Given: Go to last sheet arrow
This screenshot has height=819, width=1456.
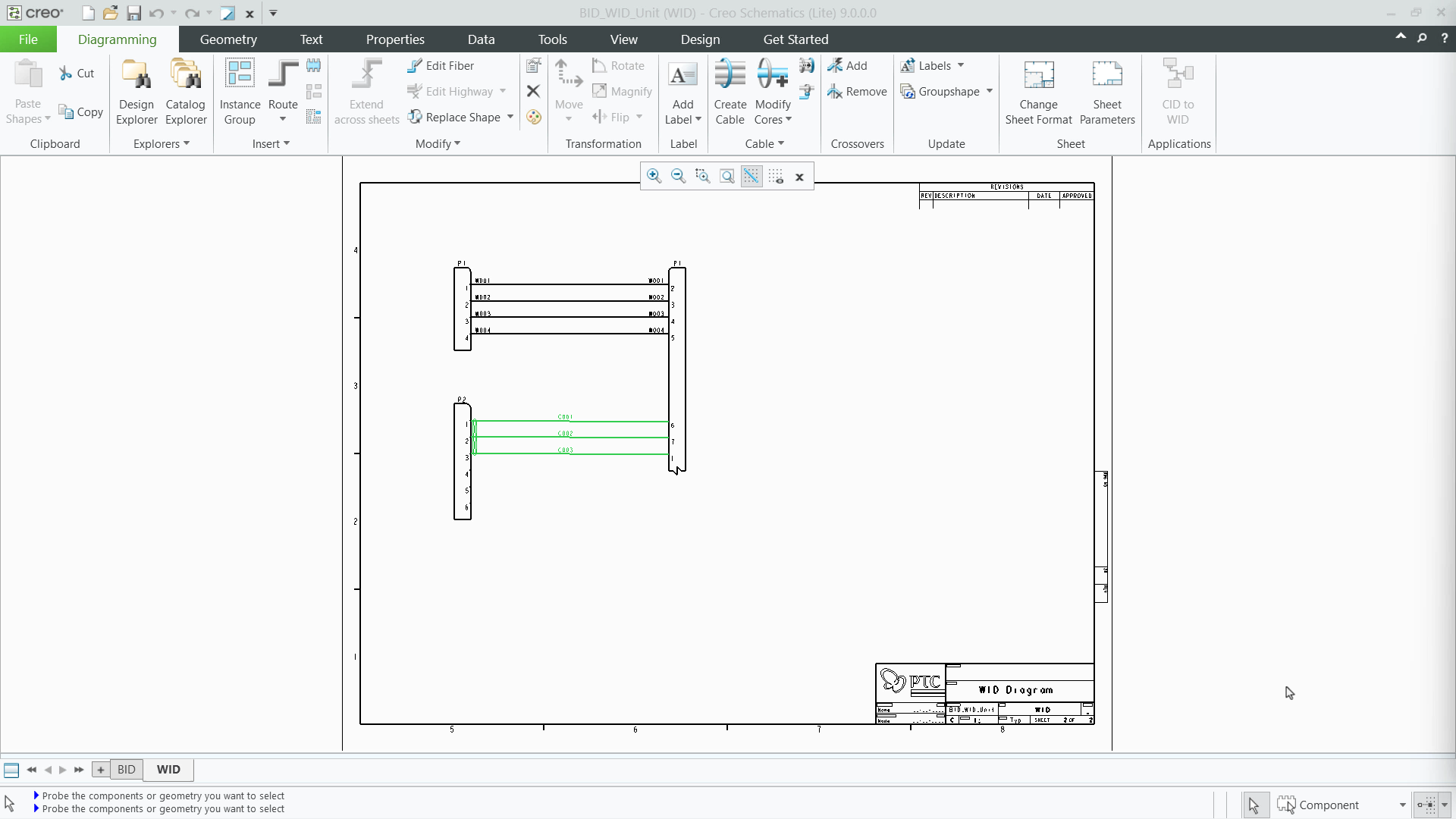Looking at the screenshot, I should click(x=79, y=770).
